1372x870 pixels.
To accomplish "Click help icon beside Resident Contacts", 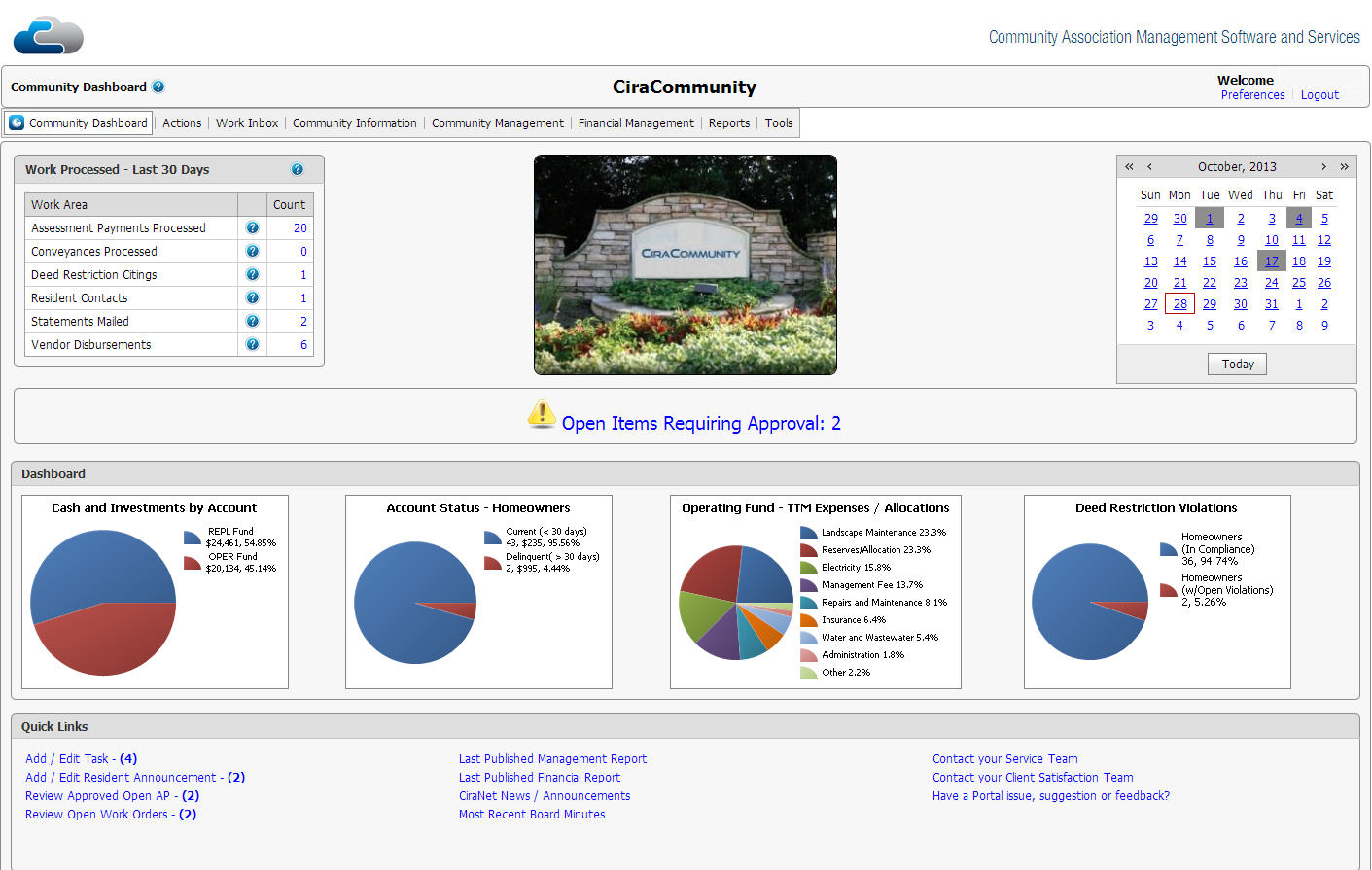I will tap(252, 297).
